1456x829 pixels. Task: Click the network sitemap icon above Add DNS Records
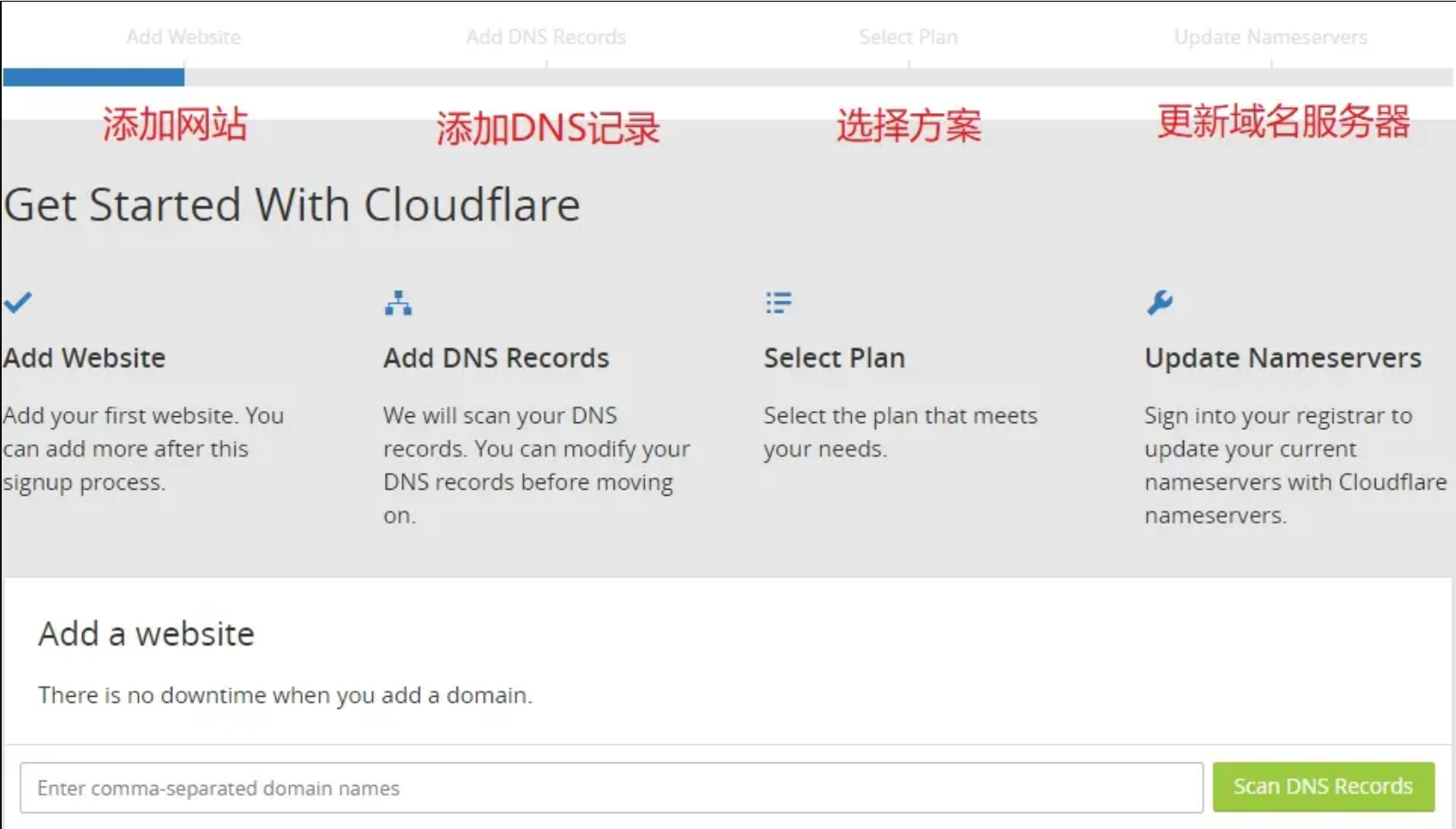[x=398, y=303]
